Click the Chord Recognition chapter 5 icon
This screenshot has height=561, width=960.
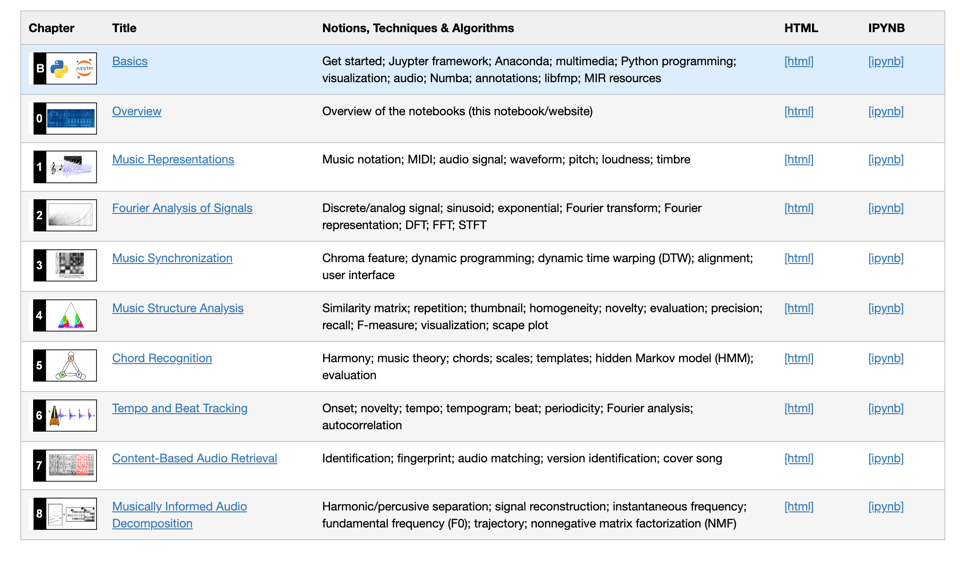(x=65, y=366)
